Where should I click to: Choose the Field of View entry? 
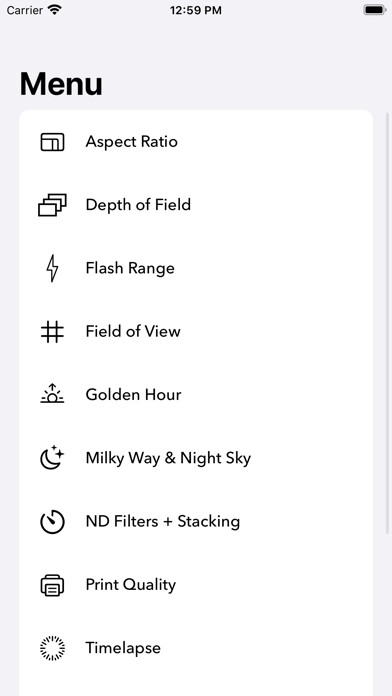pos(196,332)
